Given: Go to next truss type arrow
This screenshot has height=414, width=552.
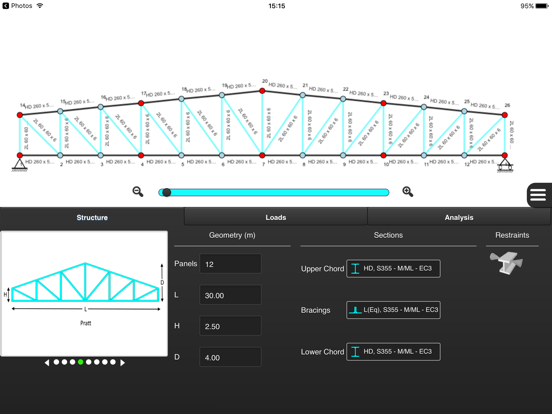Looking at the screenshot, I should 122,362.
